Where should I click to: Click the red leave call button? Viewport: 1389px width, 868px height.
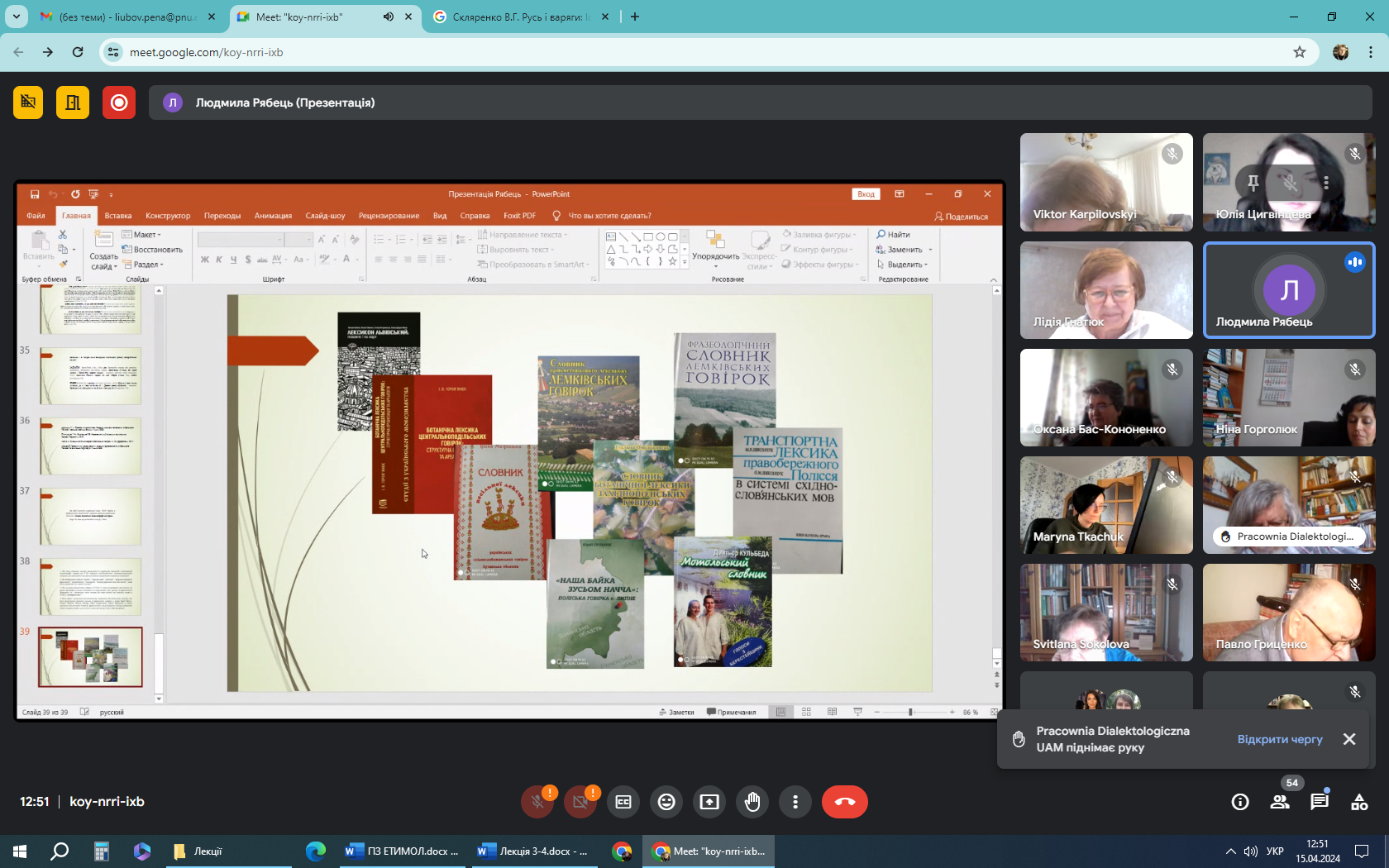(844, 802)
